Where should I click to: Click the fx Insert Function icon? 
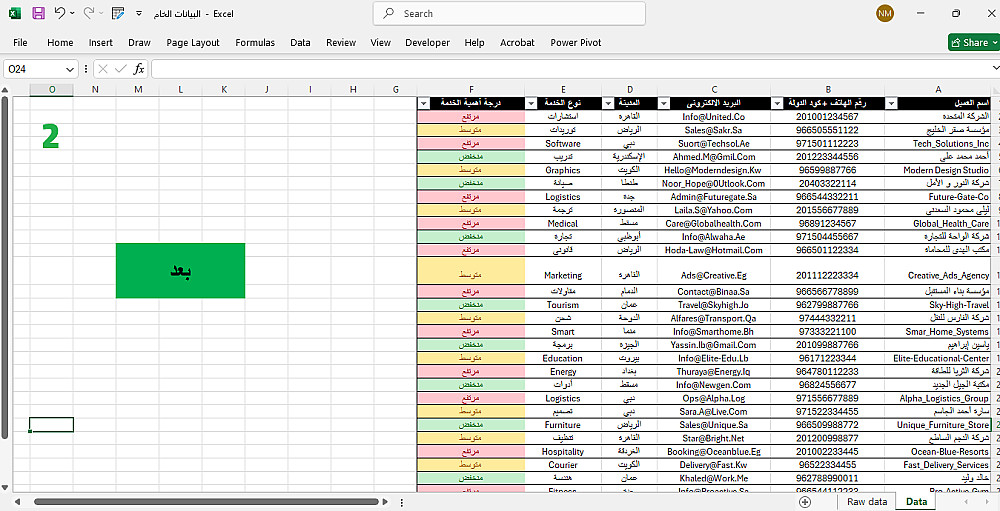[x=138, y=69]
